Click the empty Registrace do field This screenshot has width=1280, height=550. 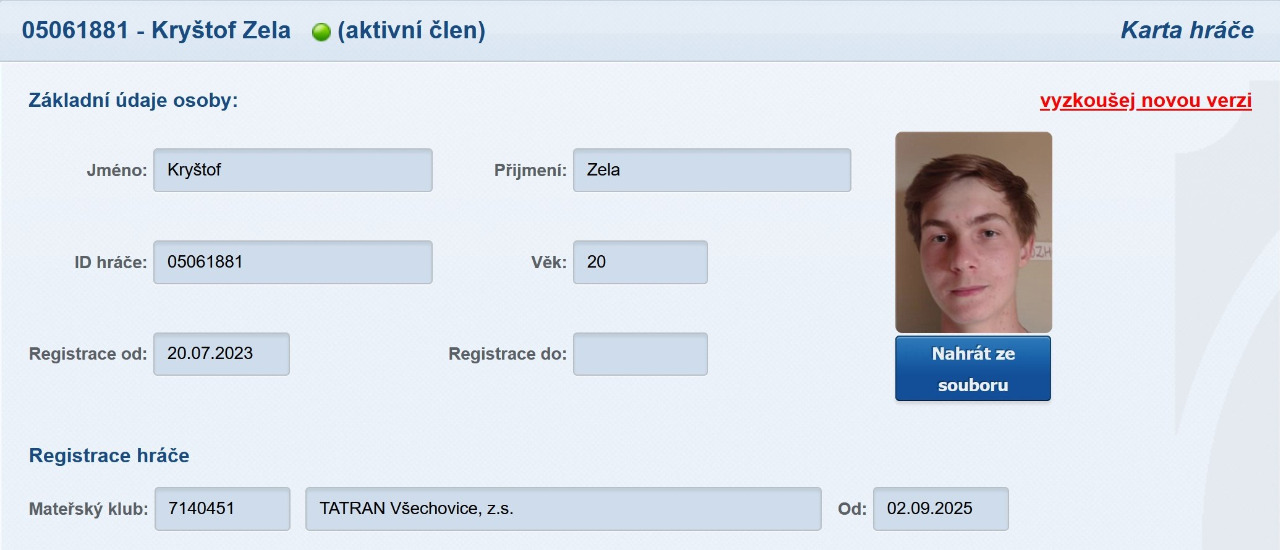[640, 354]
